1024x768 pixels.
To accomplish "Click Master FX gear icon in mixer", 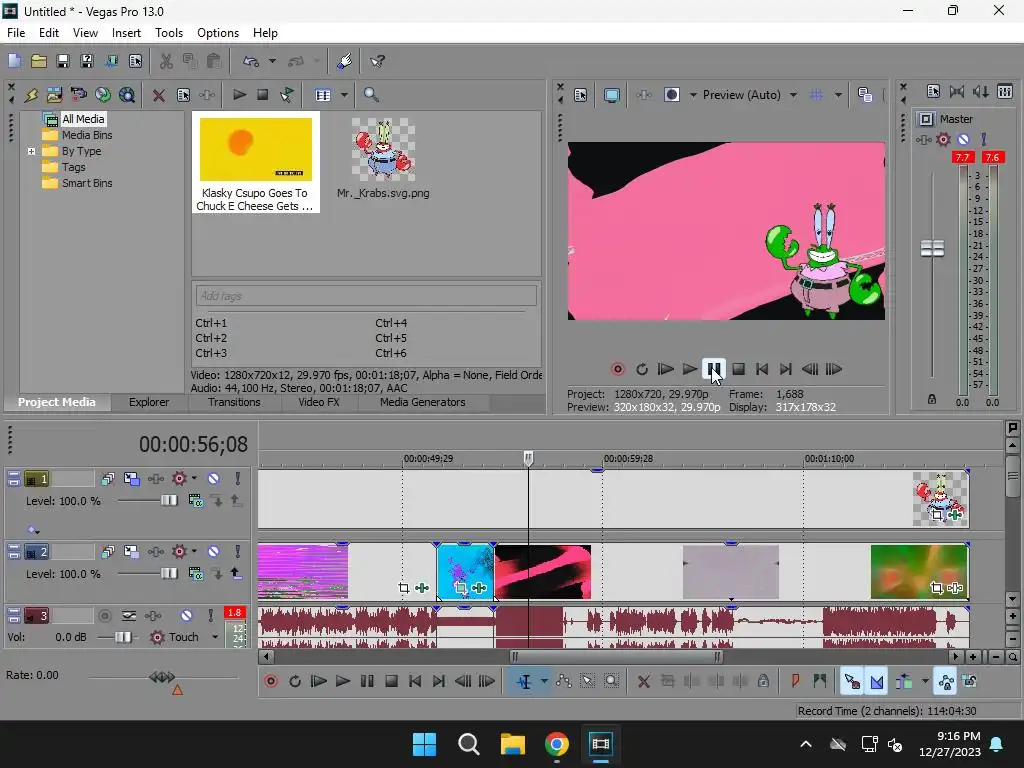I will pos(943,139).
